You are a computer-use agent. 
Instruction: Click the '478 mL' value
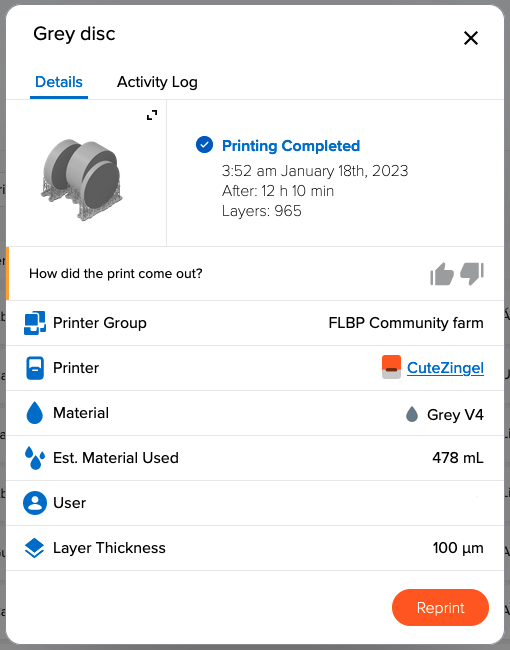tap(458, 458)
